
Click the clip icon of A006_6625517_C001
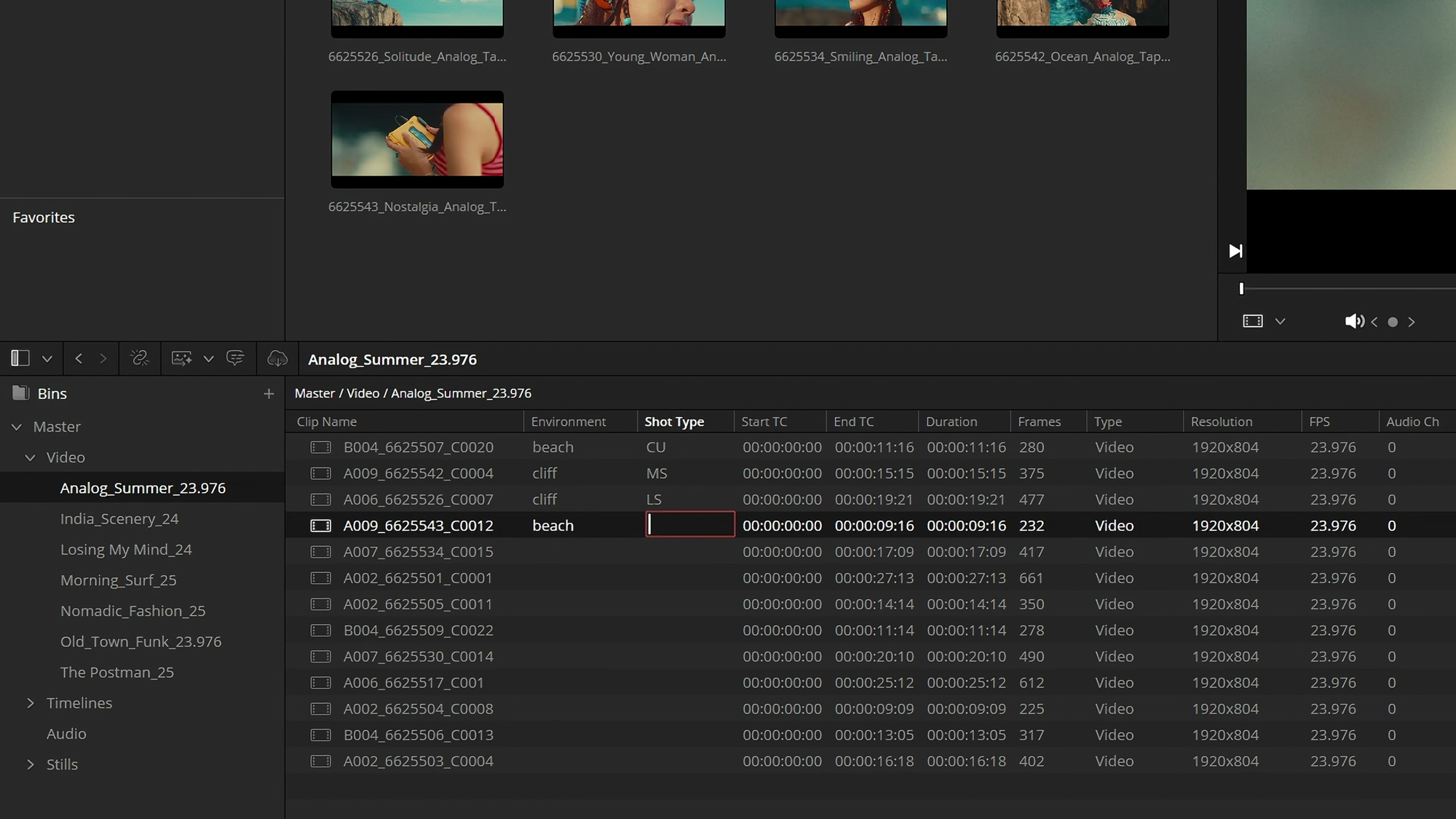pos(320,683)
